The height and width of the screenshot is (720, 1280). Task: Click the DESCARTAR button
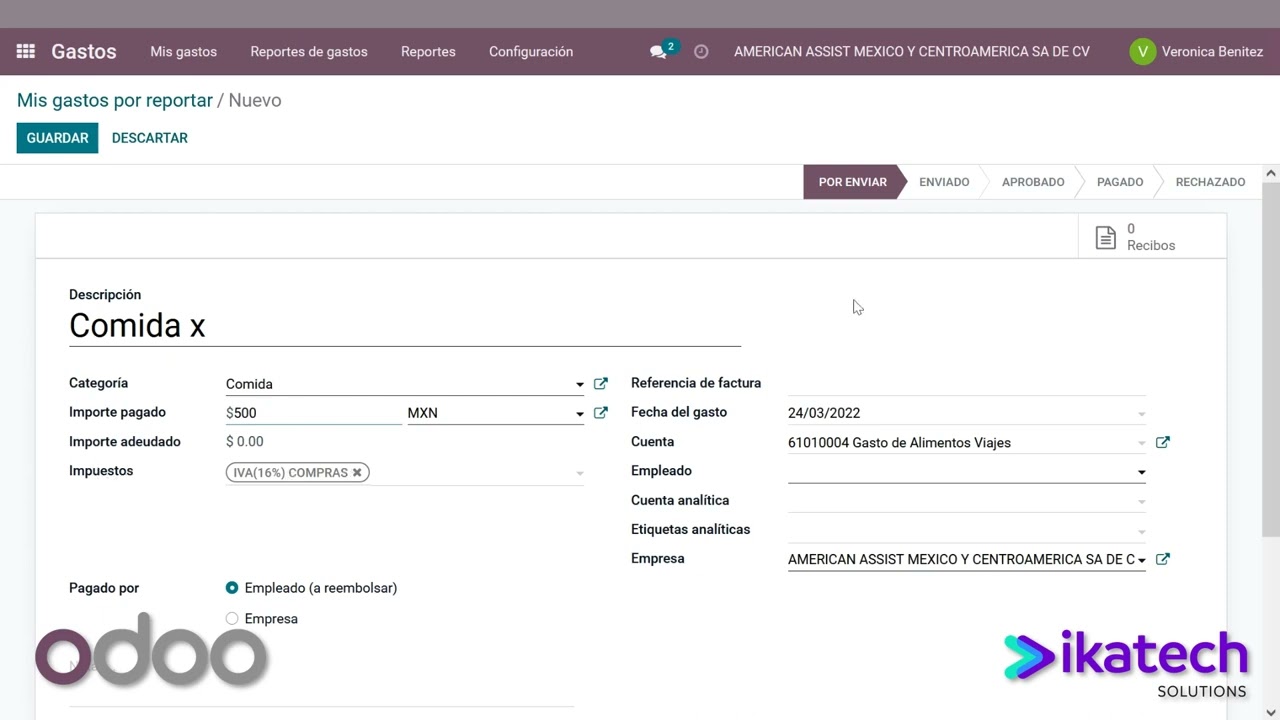(x=150, y=138)
